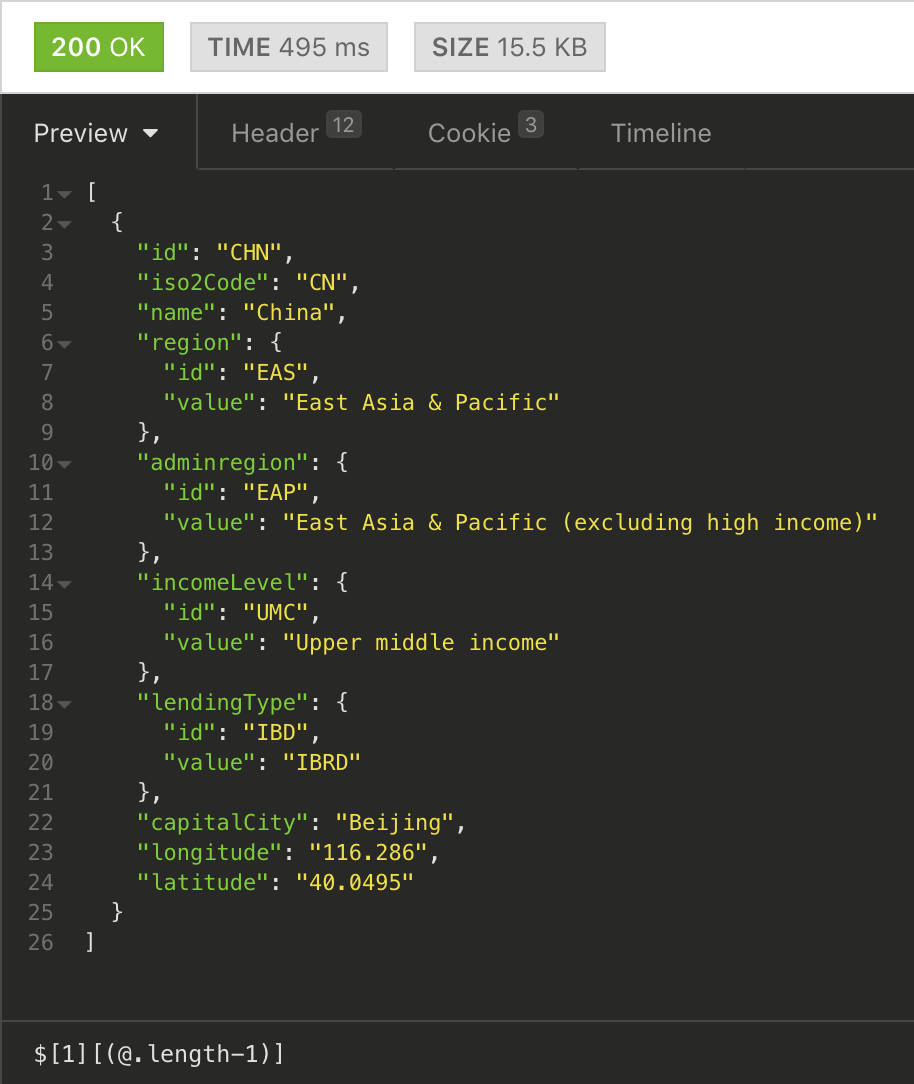Click the "capitalCity" key
Viewport: 914px width, 1084px height.
click(223, 823)
